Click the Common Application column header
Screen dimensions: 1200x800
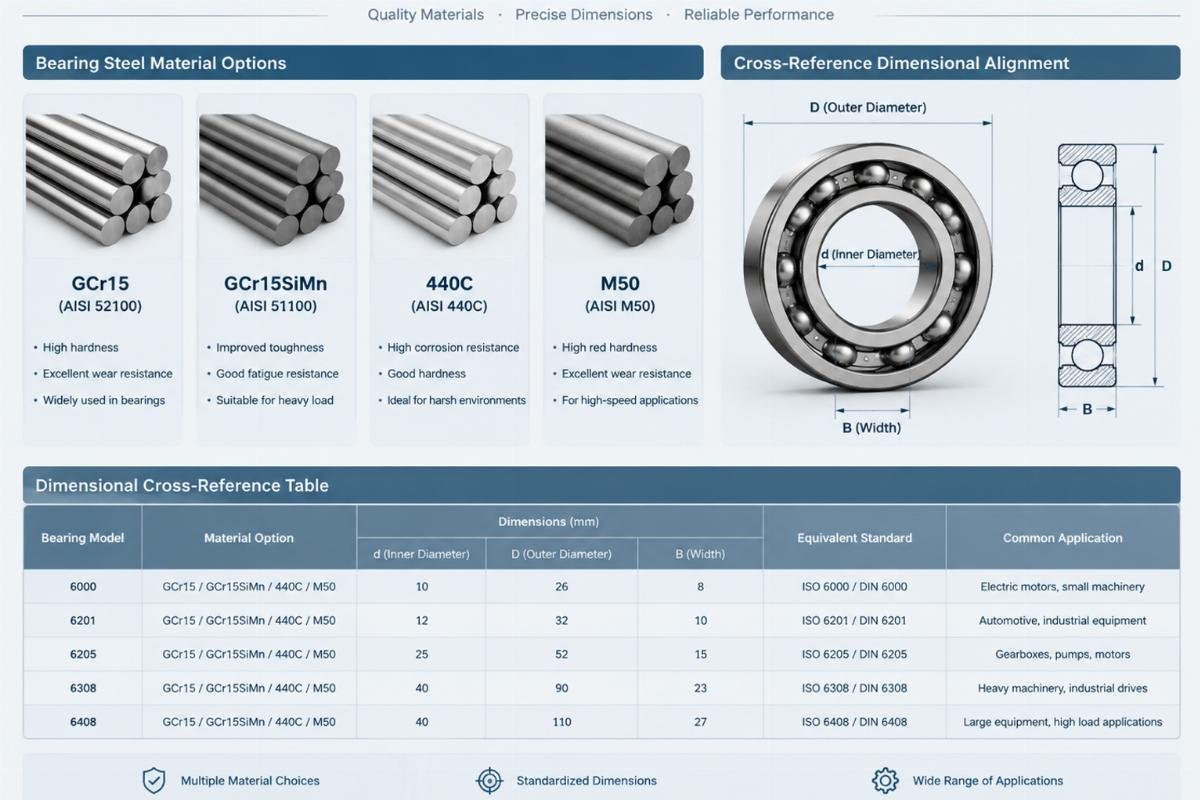(x=1063, y=538)
